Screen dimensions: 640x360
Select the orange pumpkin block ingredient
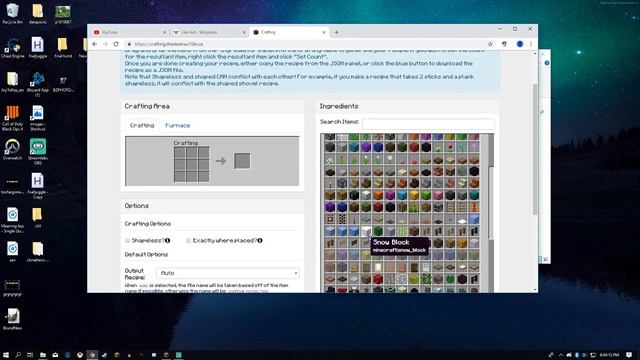(462, 243)
